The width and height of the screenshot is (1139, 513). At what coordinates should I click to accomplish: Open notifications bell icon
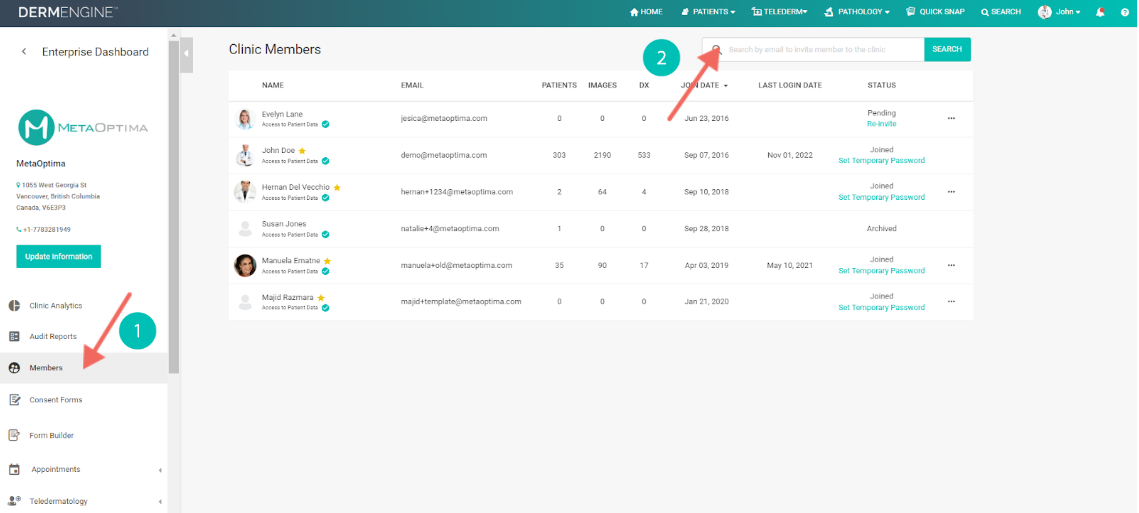tap(1101, 12)
